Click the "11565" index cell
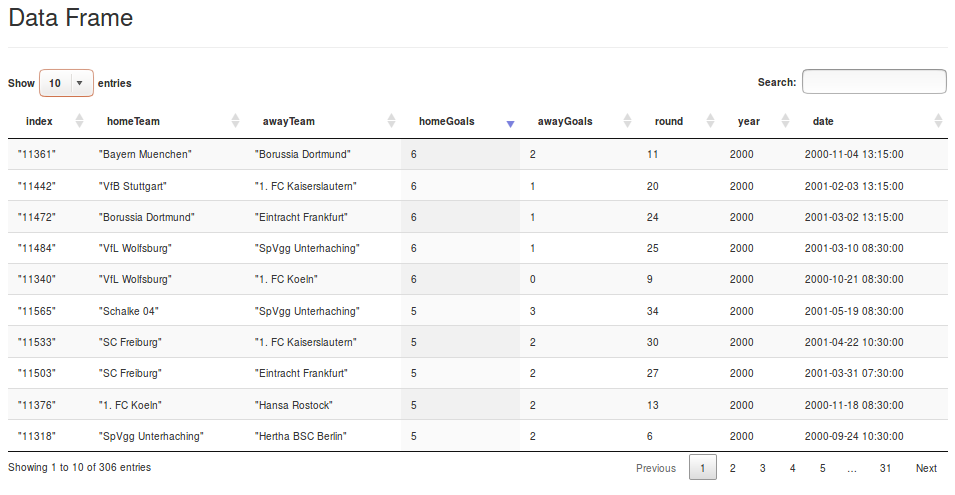This screenshot has width=955, height=495. 37,311
